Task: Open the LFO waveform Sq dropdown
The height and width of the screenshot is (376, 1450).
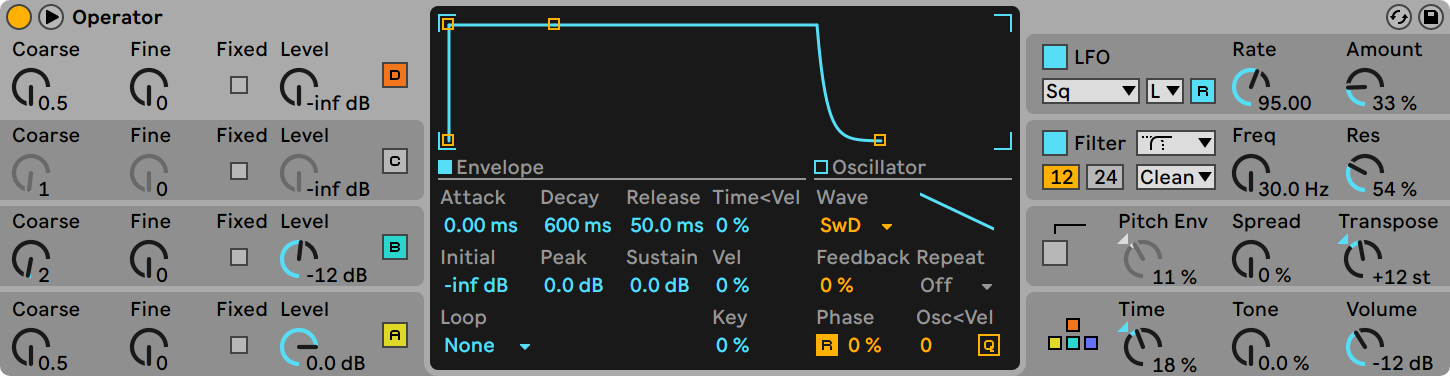Action: [x=1091, y=91]
